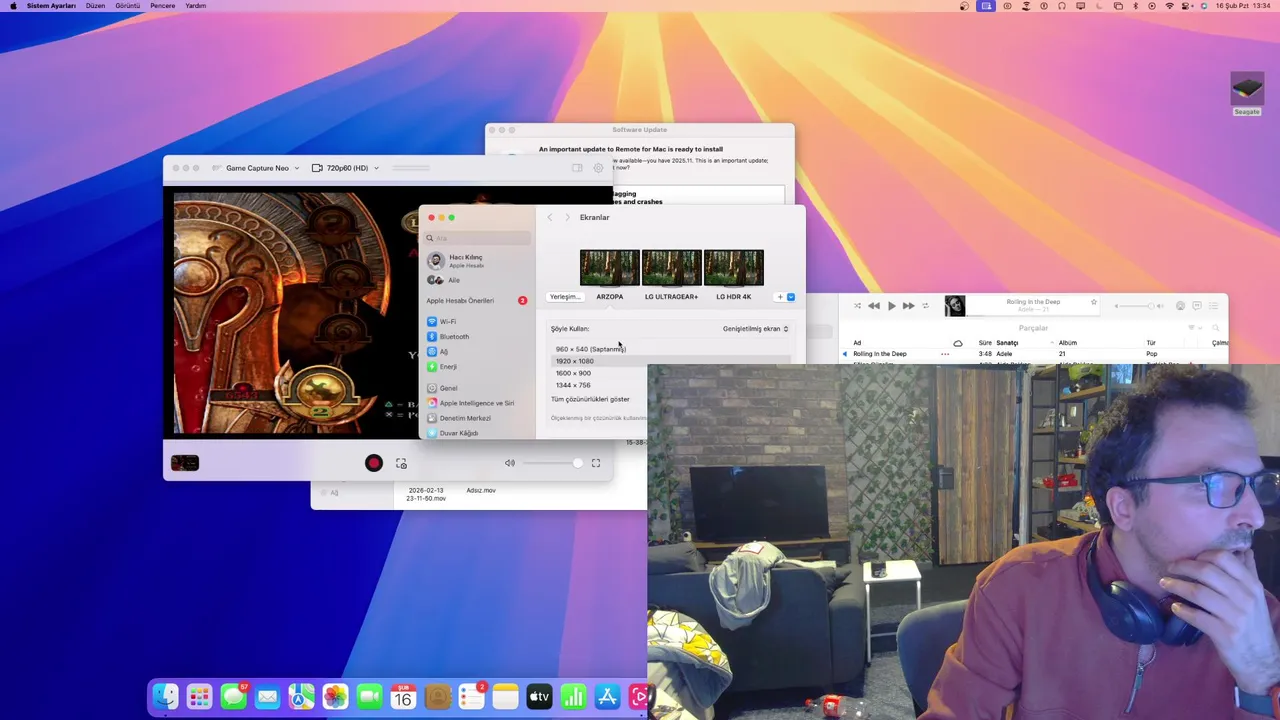Screen dimensions: 1280x720
Task: Play the current song in Music
Action: tap(891, 306)
